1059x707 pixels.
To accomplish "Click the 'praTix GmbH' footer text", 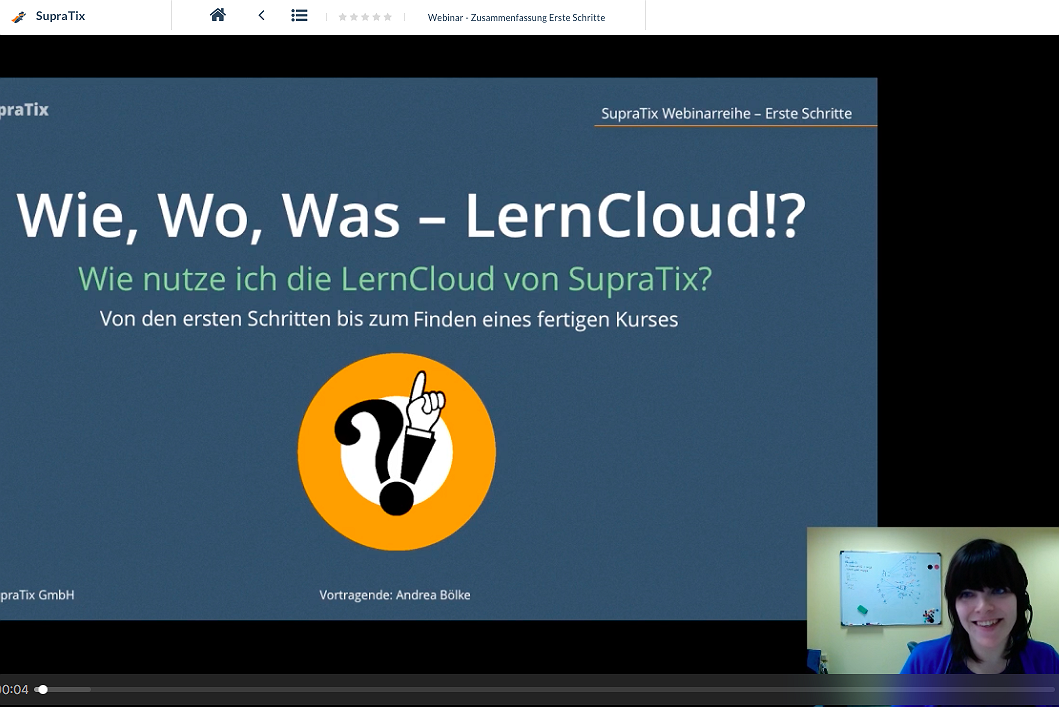I will [37, 595].
